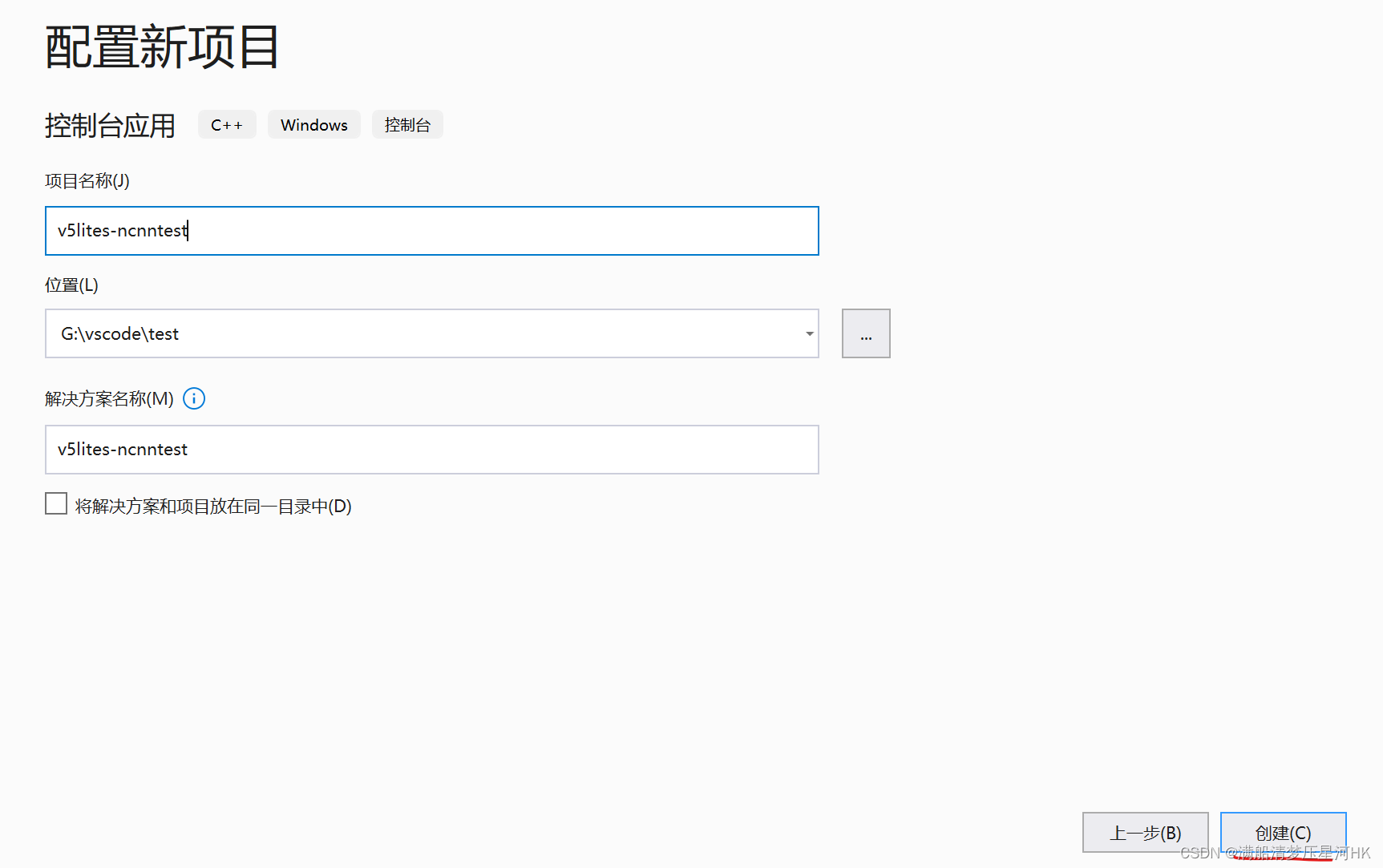Viewport: 1383px width, 868px height.
Task: Expand the location dropdown arrow
Action: coord(809,333)
